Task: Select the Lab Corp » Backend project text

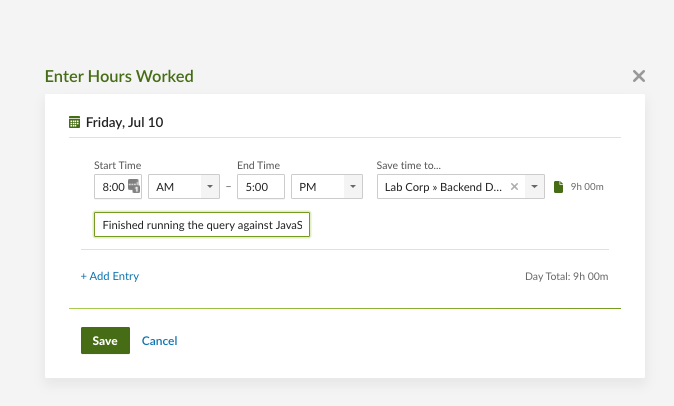Action: (443, 187)
